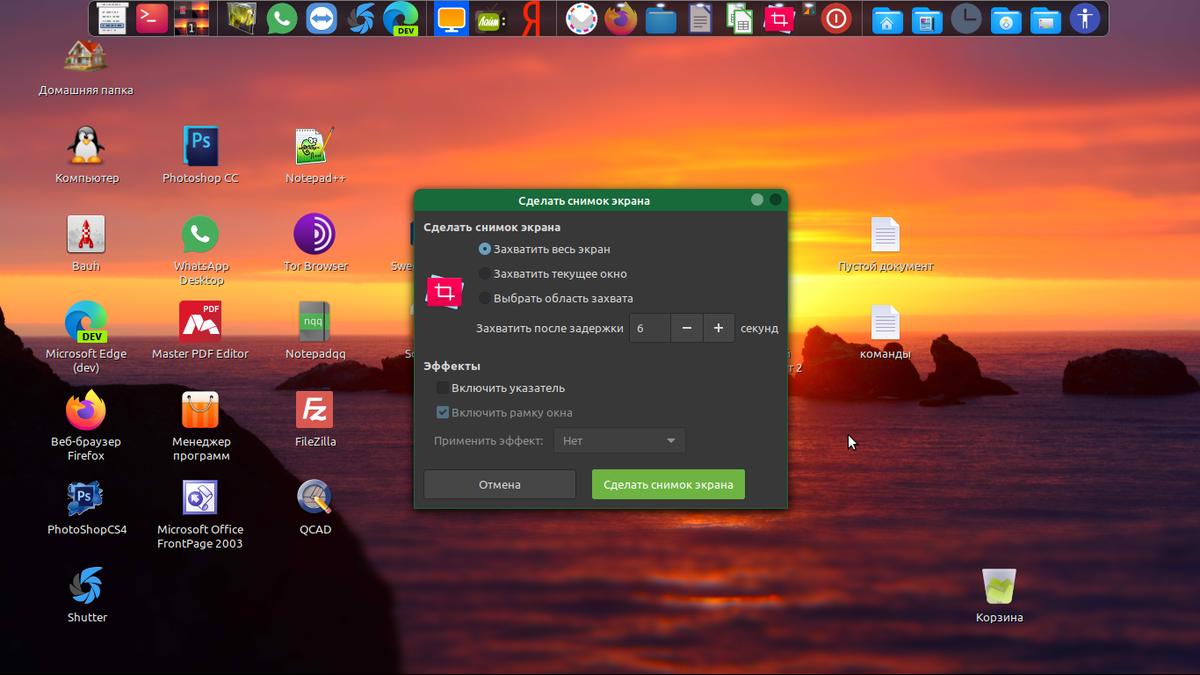Open accessibility icon in the dock

1085,18
